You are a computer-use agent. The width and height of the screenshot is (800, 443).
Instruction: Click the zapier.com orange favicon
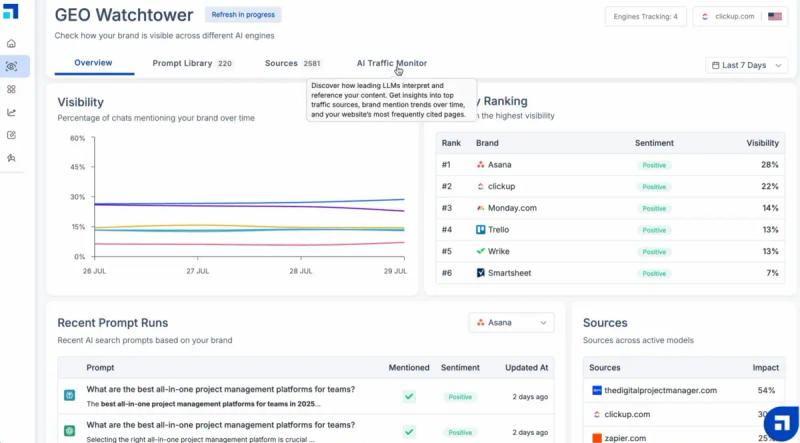pos(597,438)
